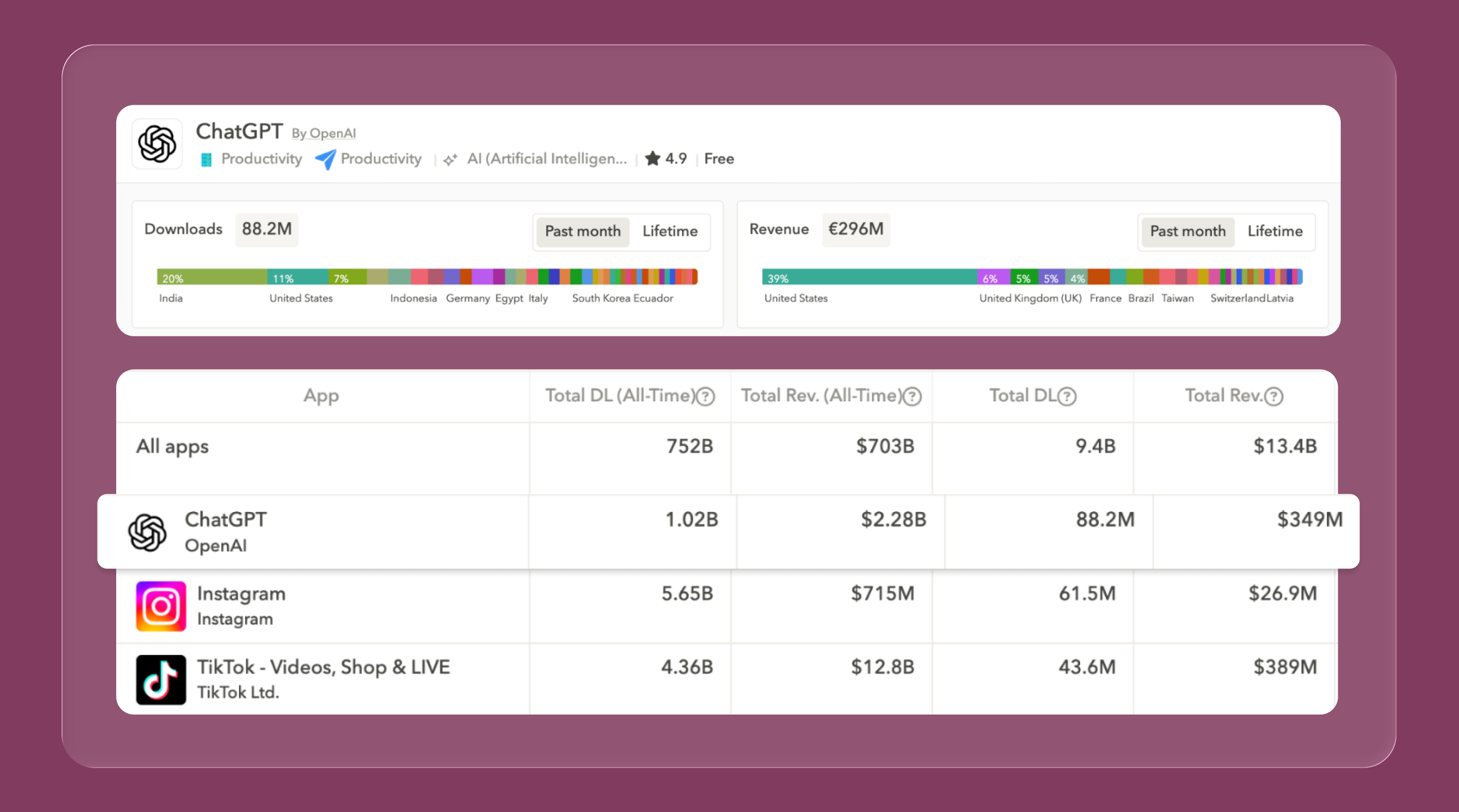Click the ChatGPT app logo in the header
Screen dimensions: 1459x812
(157, 144)
